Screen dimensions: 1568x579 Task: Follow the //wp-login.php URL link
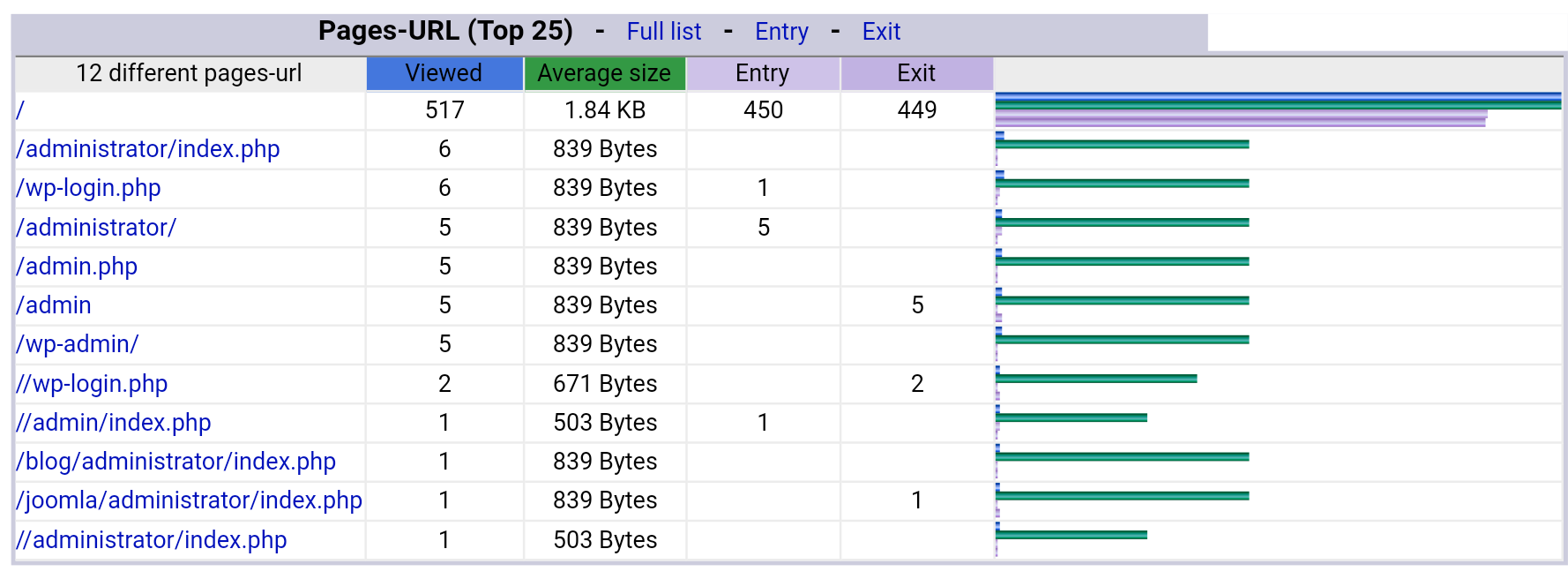point(93,384)
